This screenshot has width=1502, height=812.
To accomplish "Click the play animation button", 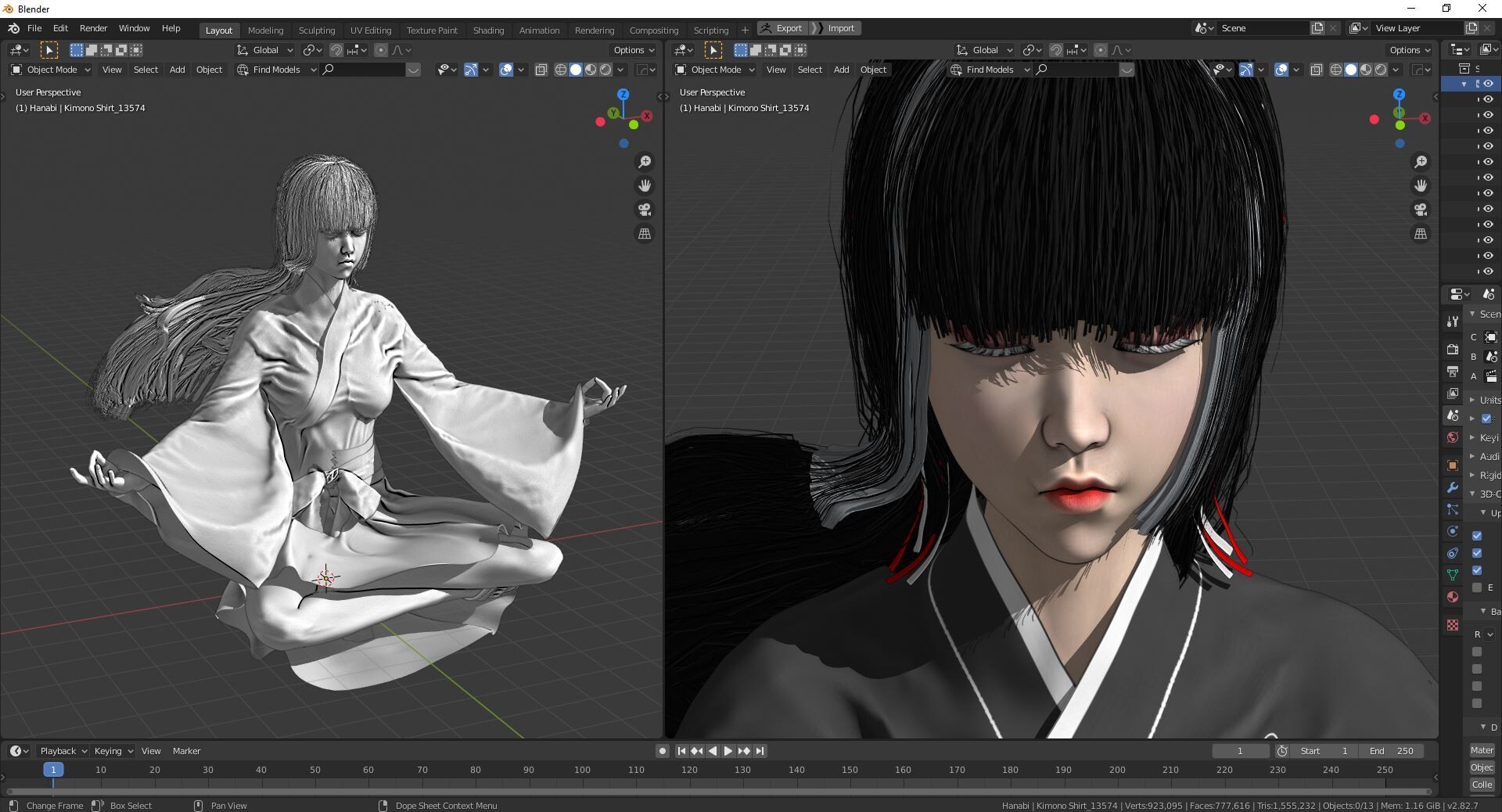I will pos(728,751).
